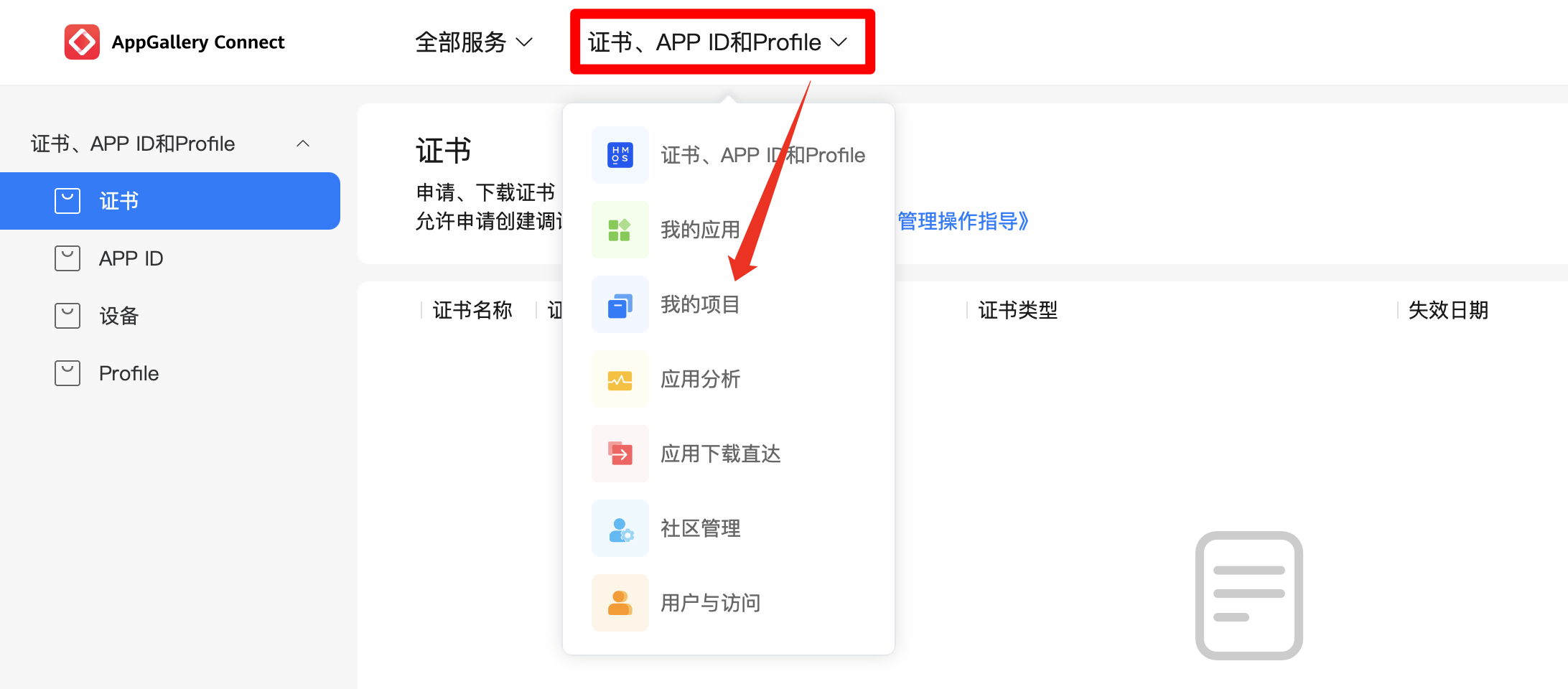1568x689 pixels.
Task: Click the AppGallery Connect red logo
Action: (81, 42)
